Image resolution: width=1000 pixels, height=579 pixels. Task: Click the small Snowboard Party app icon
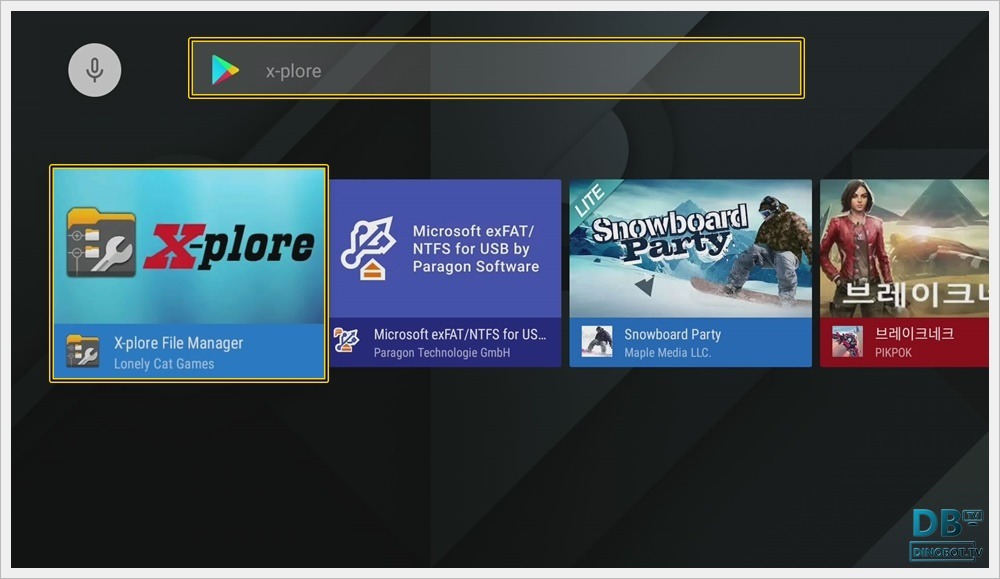coord(597,341)
